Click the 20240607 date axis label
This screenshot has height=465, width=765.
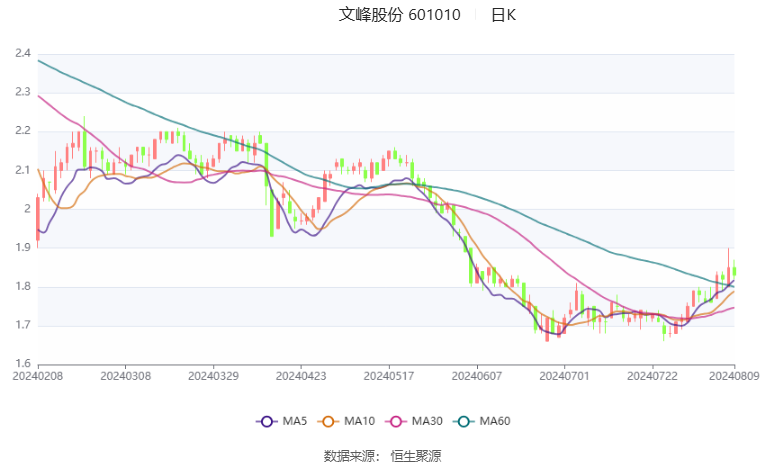tap(477, 376)
